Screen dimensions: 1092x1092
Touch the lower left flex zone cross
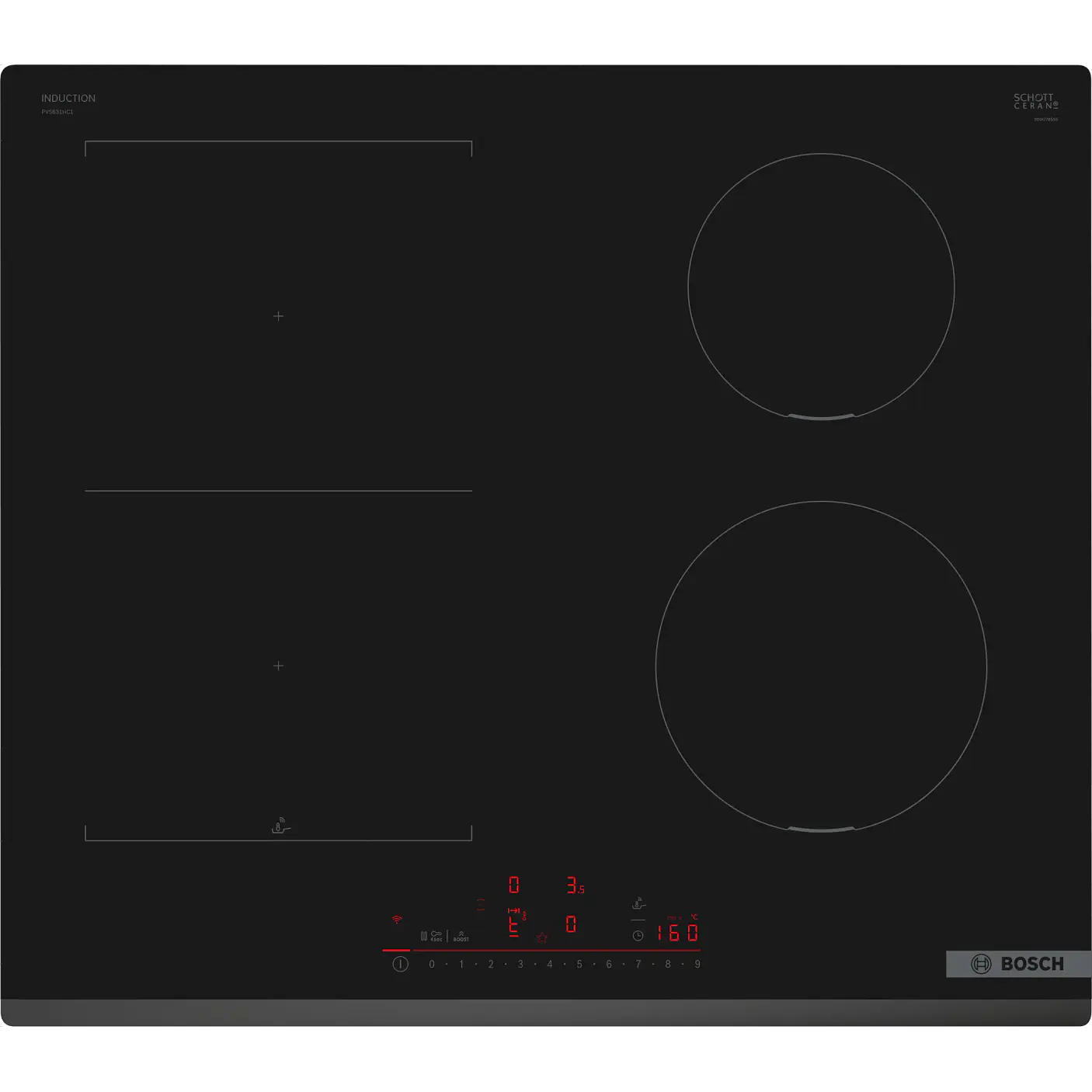[x=279, y=666]
